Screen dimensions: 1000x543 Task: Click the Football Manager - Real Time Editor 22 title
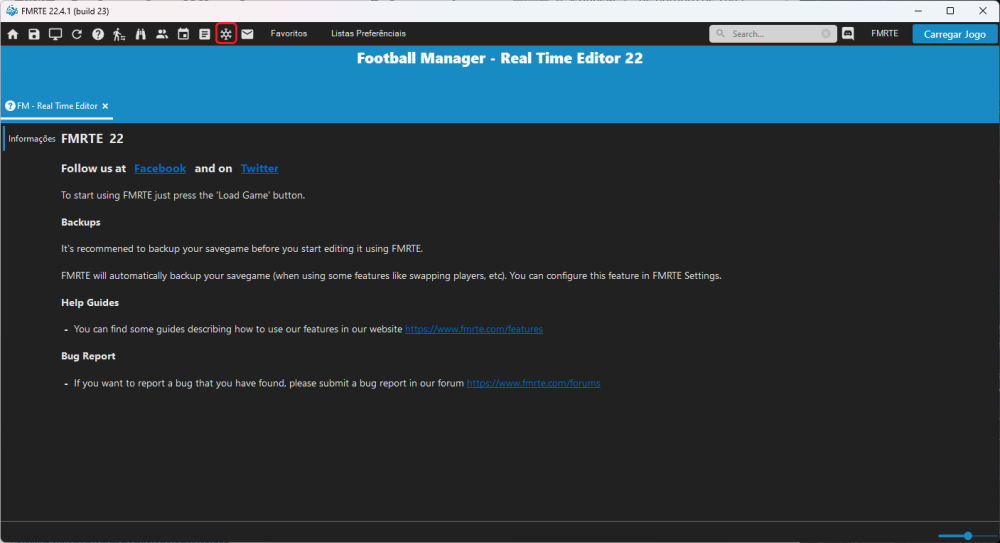(500, 58)
